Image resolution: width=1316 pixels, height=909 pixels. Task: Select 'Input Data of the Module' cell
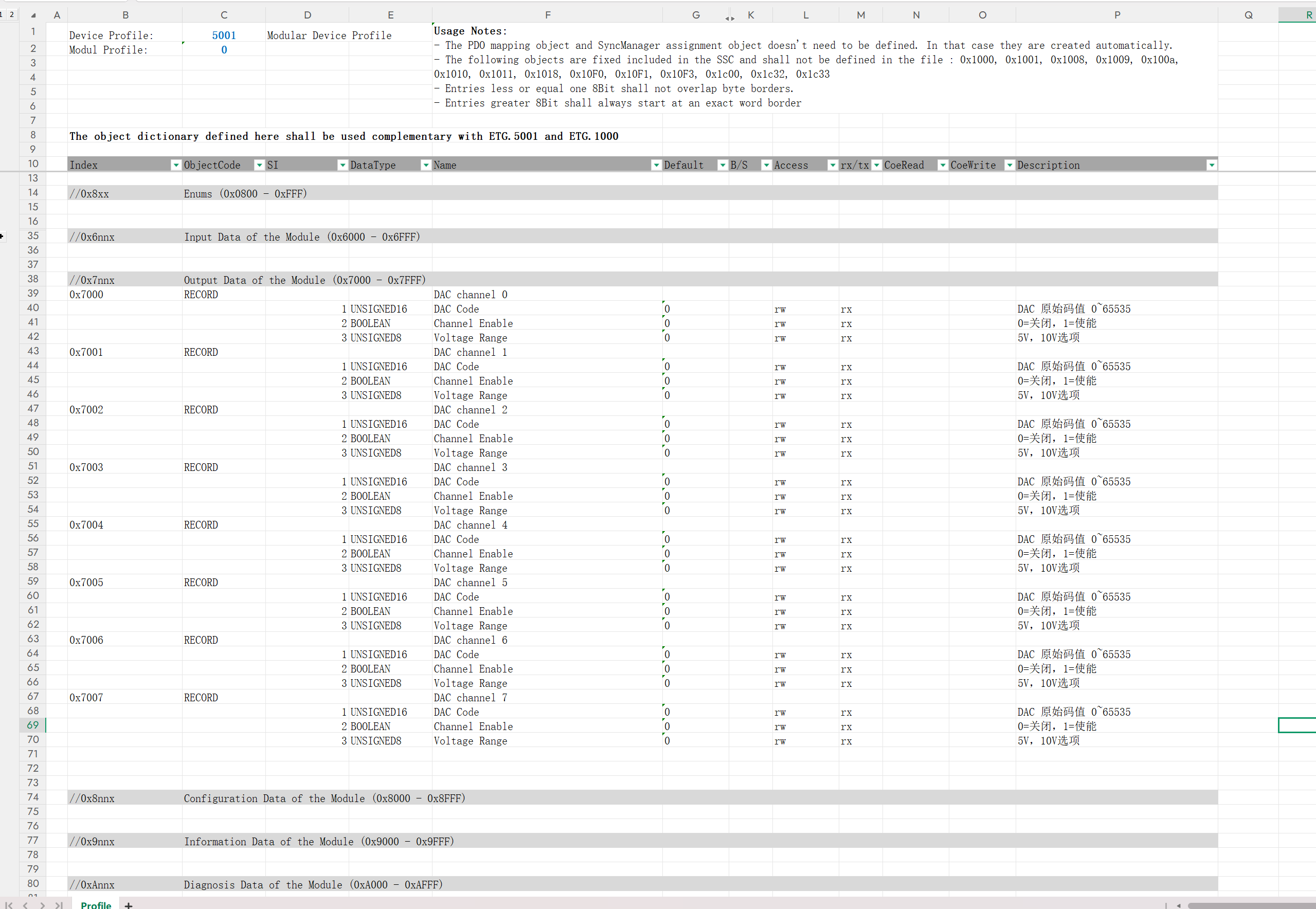302,237
